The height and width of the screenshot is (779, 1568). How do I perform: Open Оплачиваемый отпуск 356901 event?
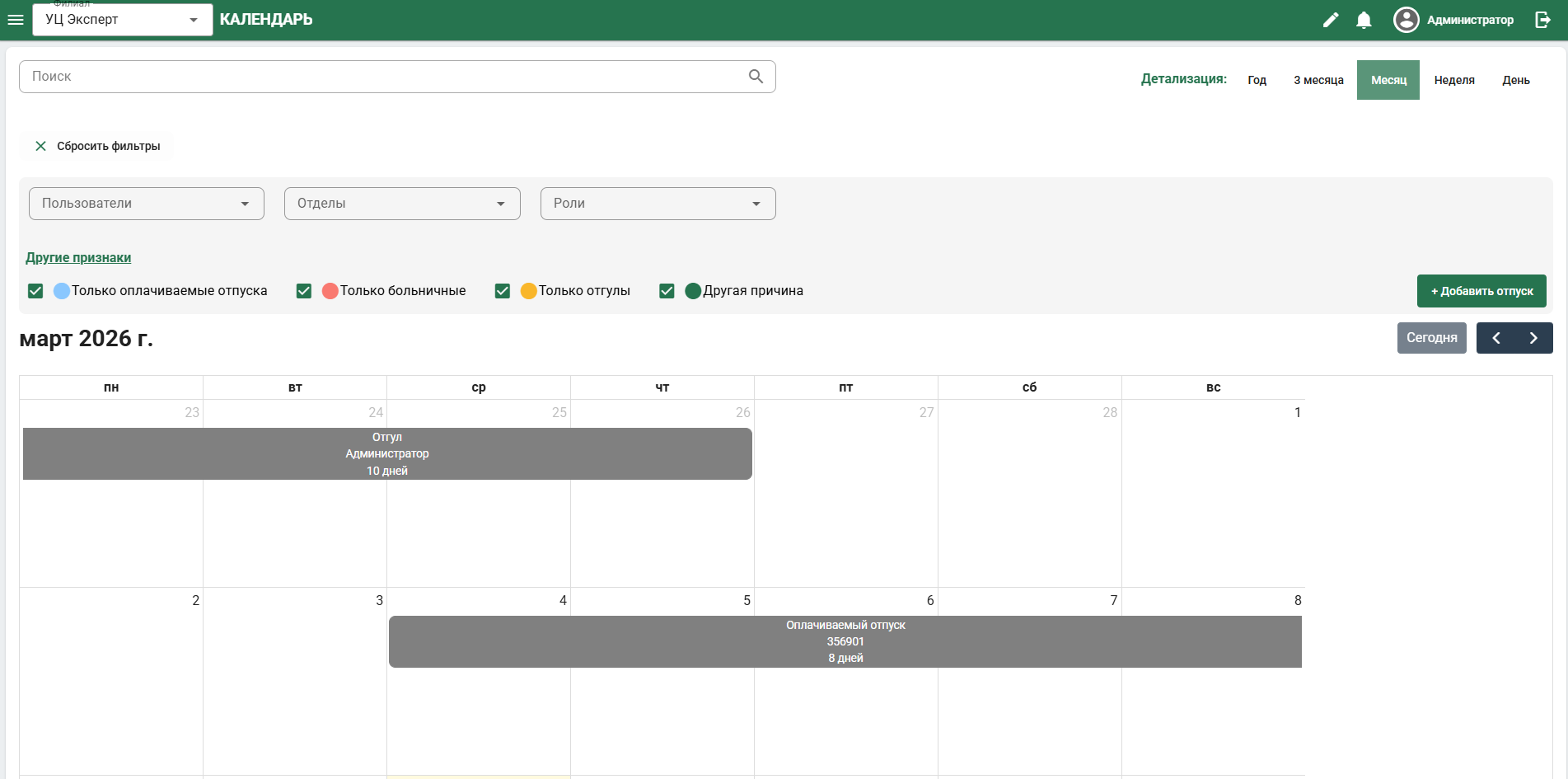tap(845, 641)
